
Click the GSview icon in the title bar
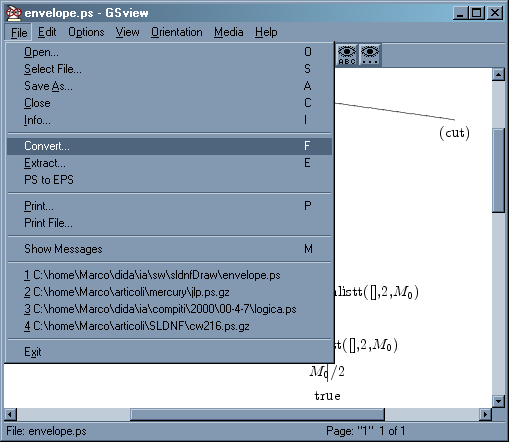point(14,13)
